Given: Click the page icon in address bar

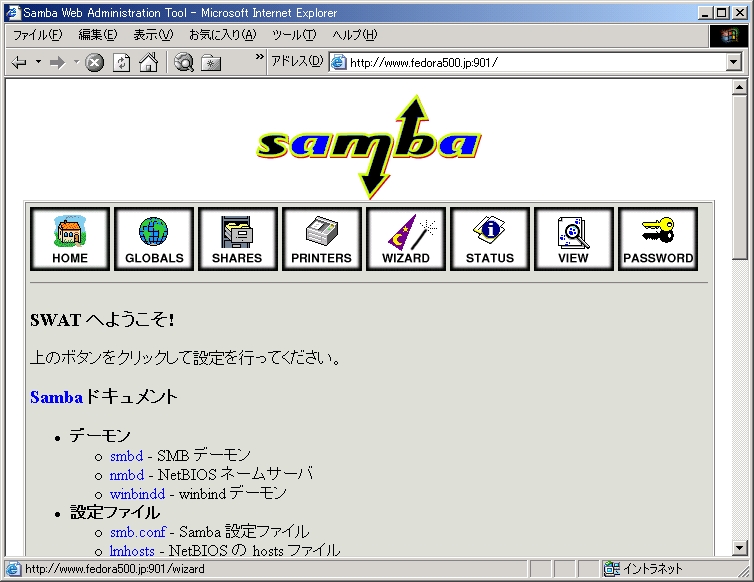Looking at the screenshot, I should point(339,62).
